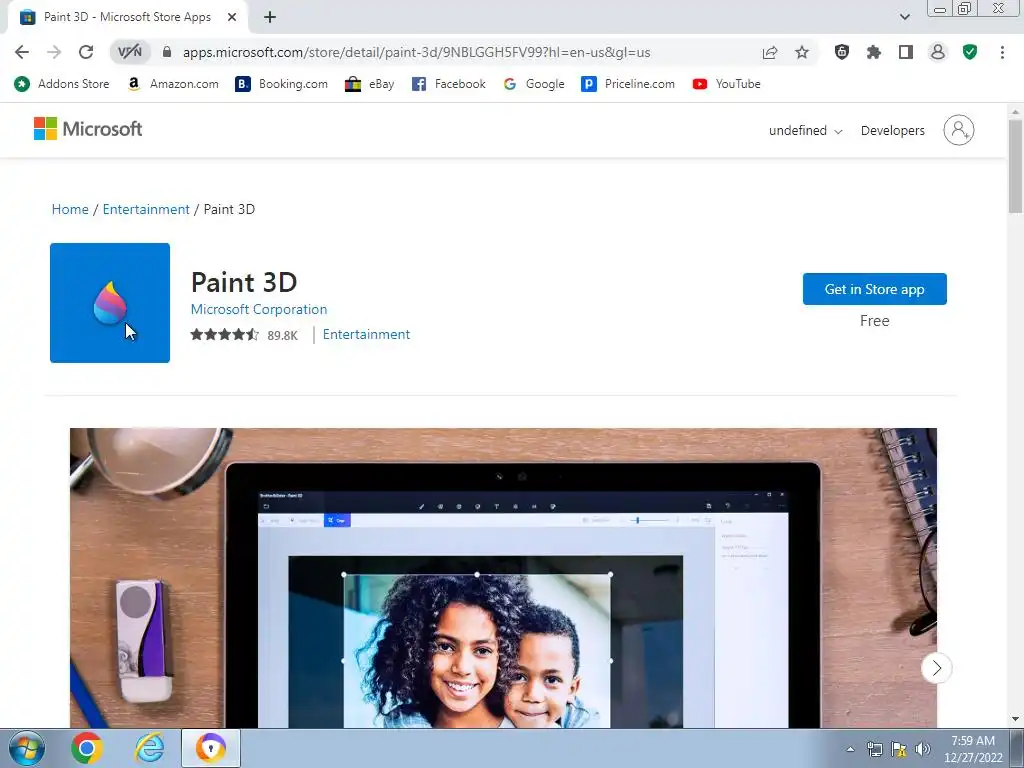Open a new browser tab

pos(270,18)
